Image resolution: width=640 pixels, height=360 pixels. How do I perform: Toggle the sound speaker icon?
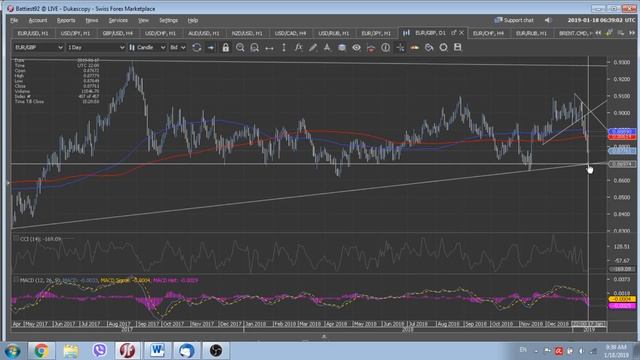548,20
